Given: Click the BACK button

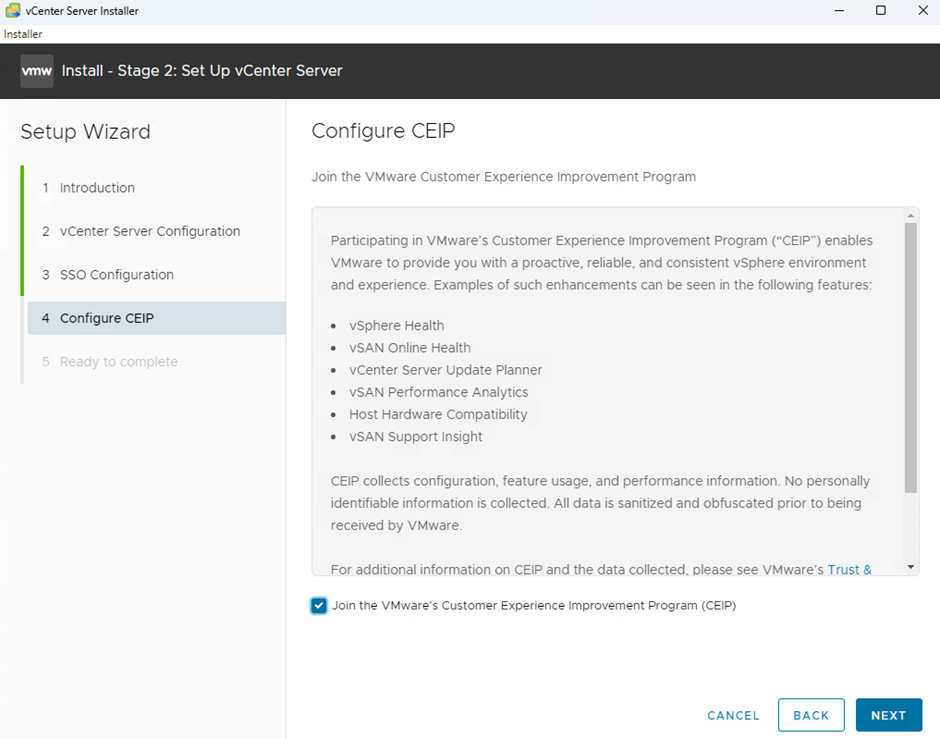Looking at the screenshot, I should click(811, 715).
